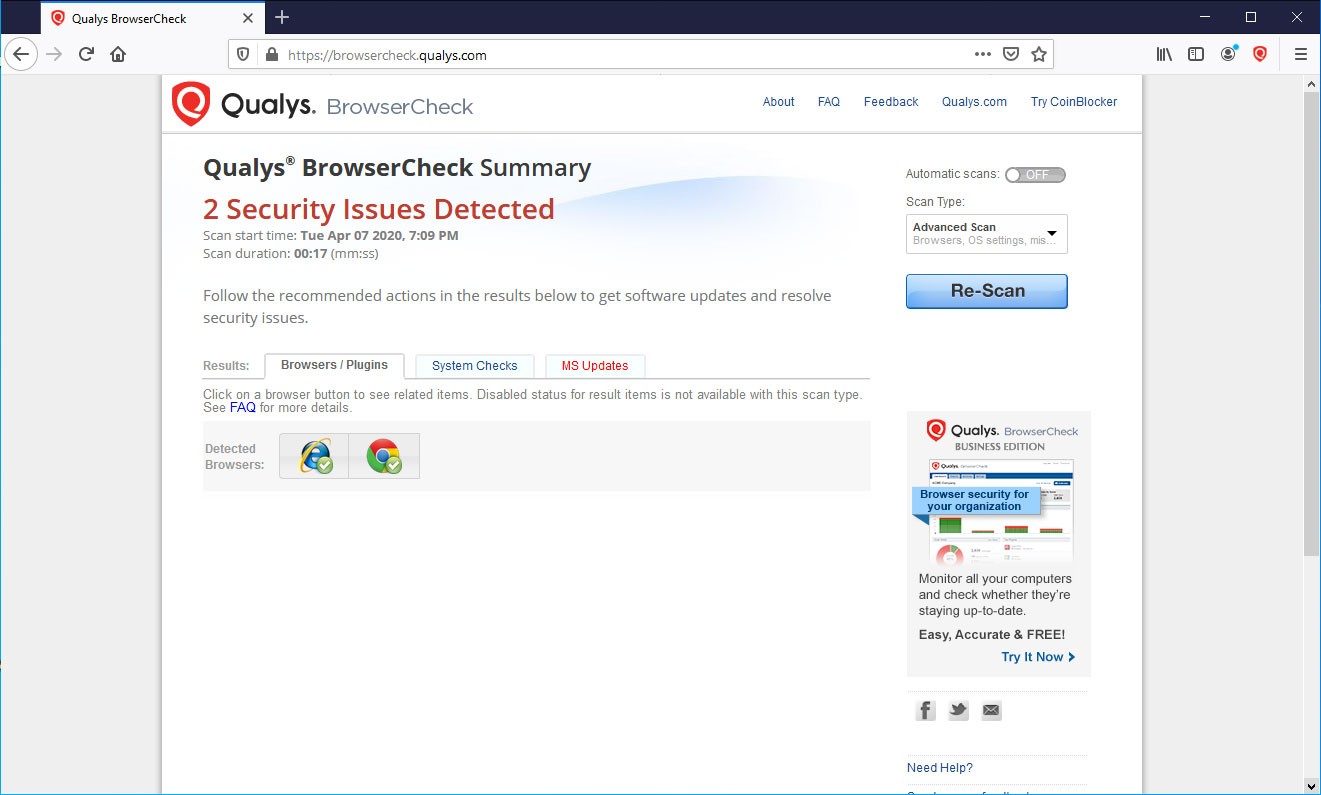Screen dimensions: 1321x795
Task: Switch to the MS Updates tab
Action: click(595, 366)
